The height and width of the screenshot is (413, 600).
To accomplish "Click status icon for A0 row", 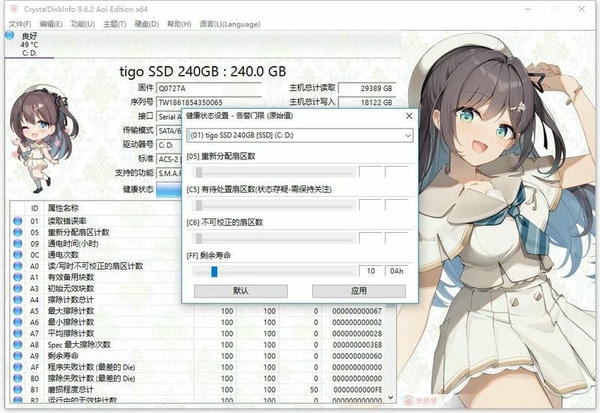I will tap(17, 266).
